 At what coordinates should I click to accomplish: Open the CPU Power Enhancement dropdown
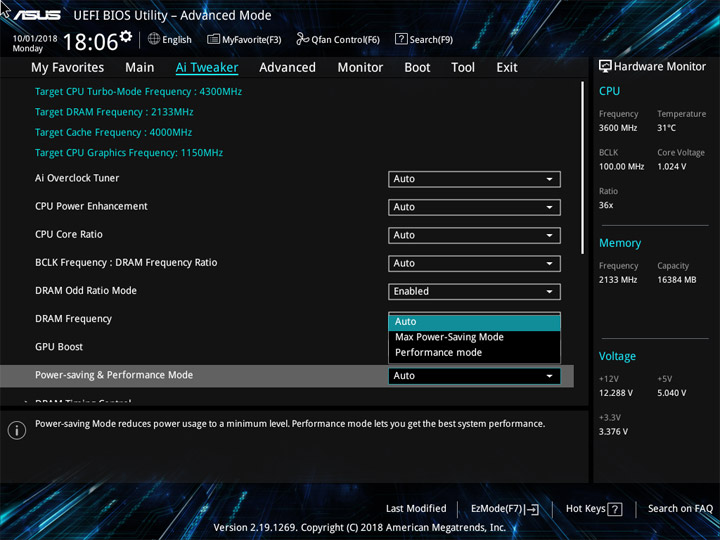(474, 207)
